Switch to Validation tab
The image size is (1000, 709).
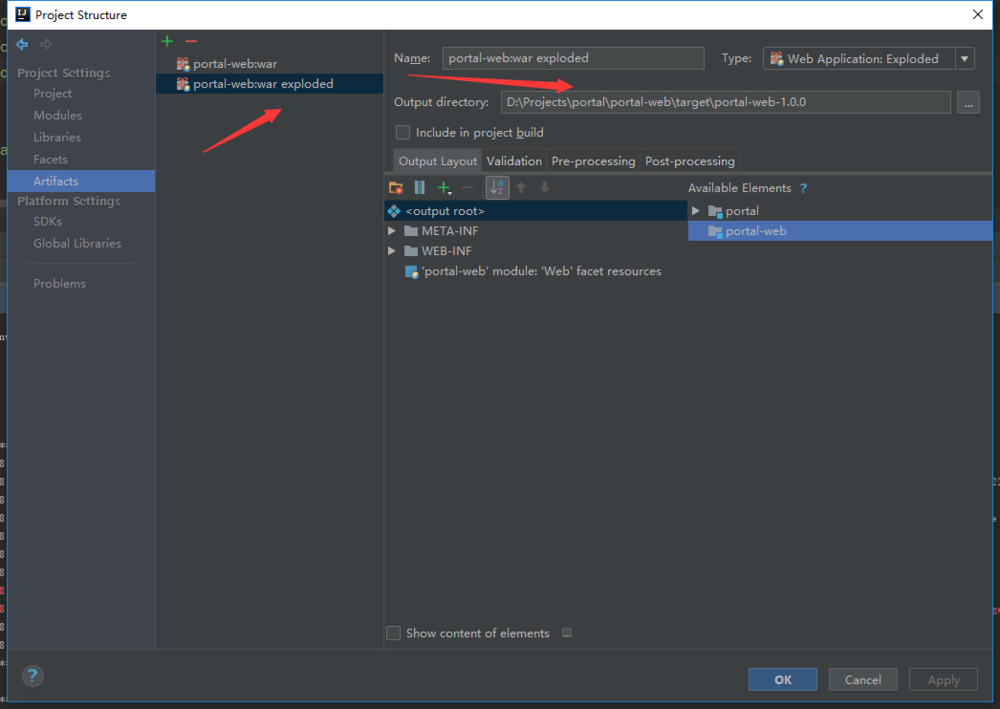tap(514, 161)
